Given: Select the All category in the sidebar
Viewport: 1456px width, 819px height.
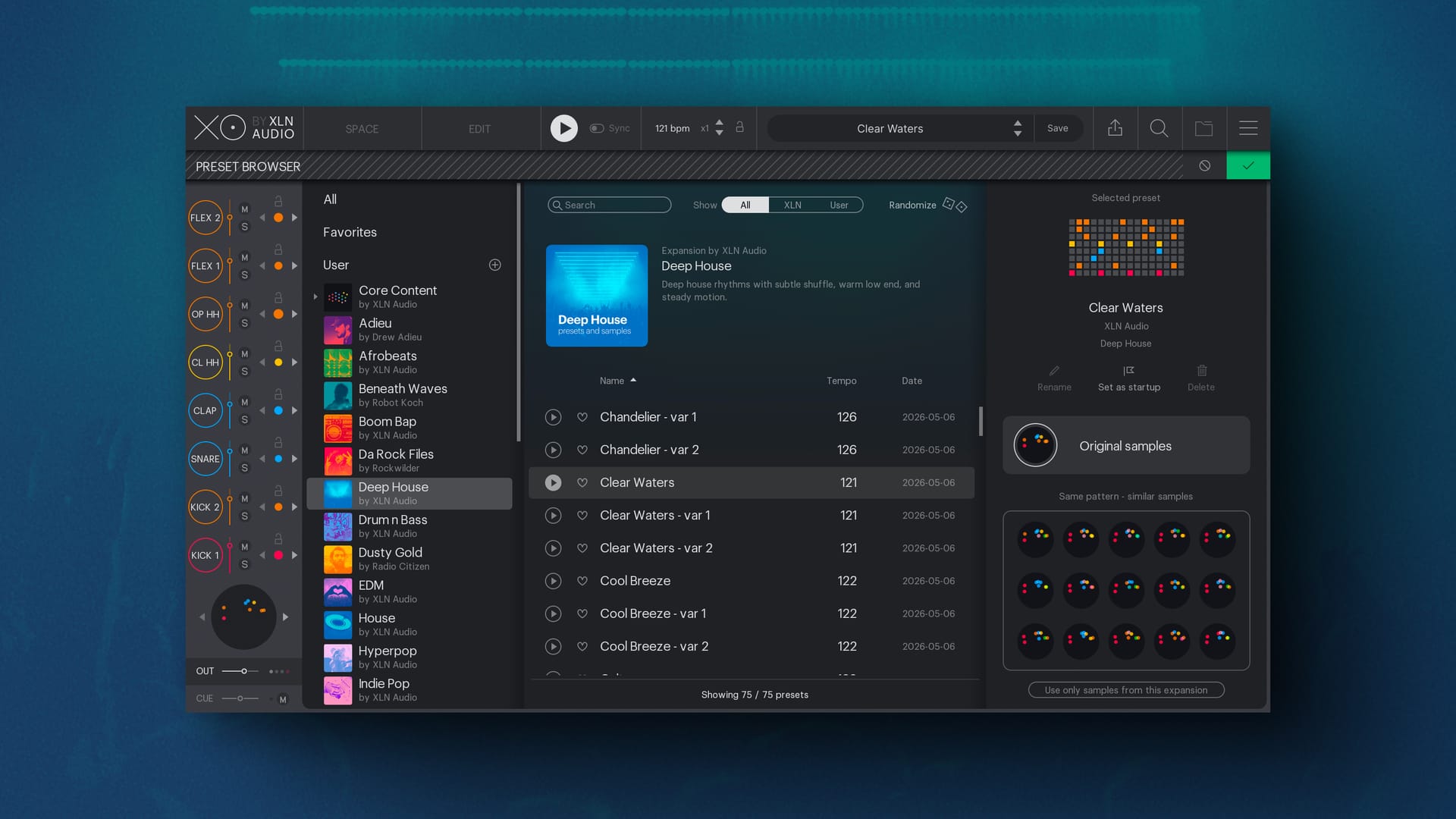Looking at the screenshot, I should 330,199.
